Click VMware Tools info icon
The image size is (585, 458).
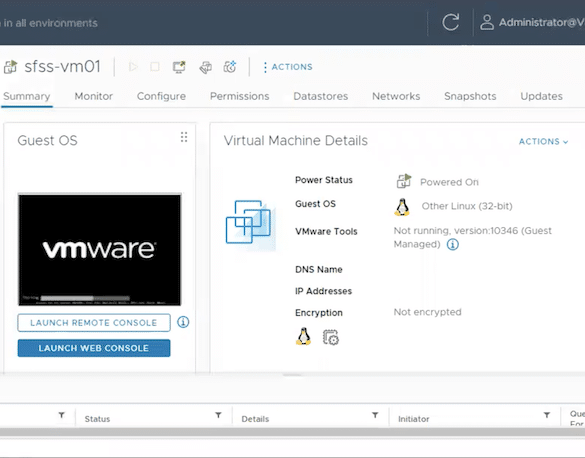click(453, 245)
